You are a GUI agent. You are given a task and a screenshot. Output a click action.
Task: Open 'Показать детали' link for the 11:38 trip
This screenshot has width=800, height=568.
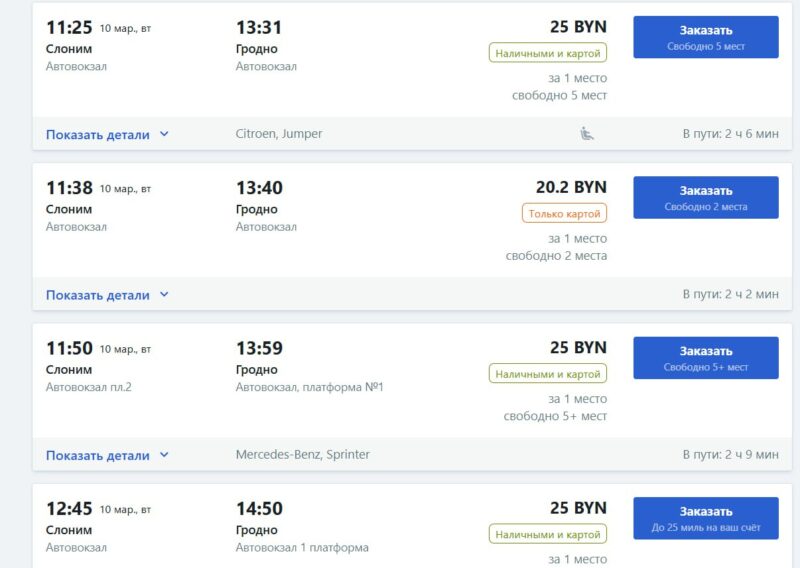coord(98,295)
